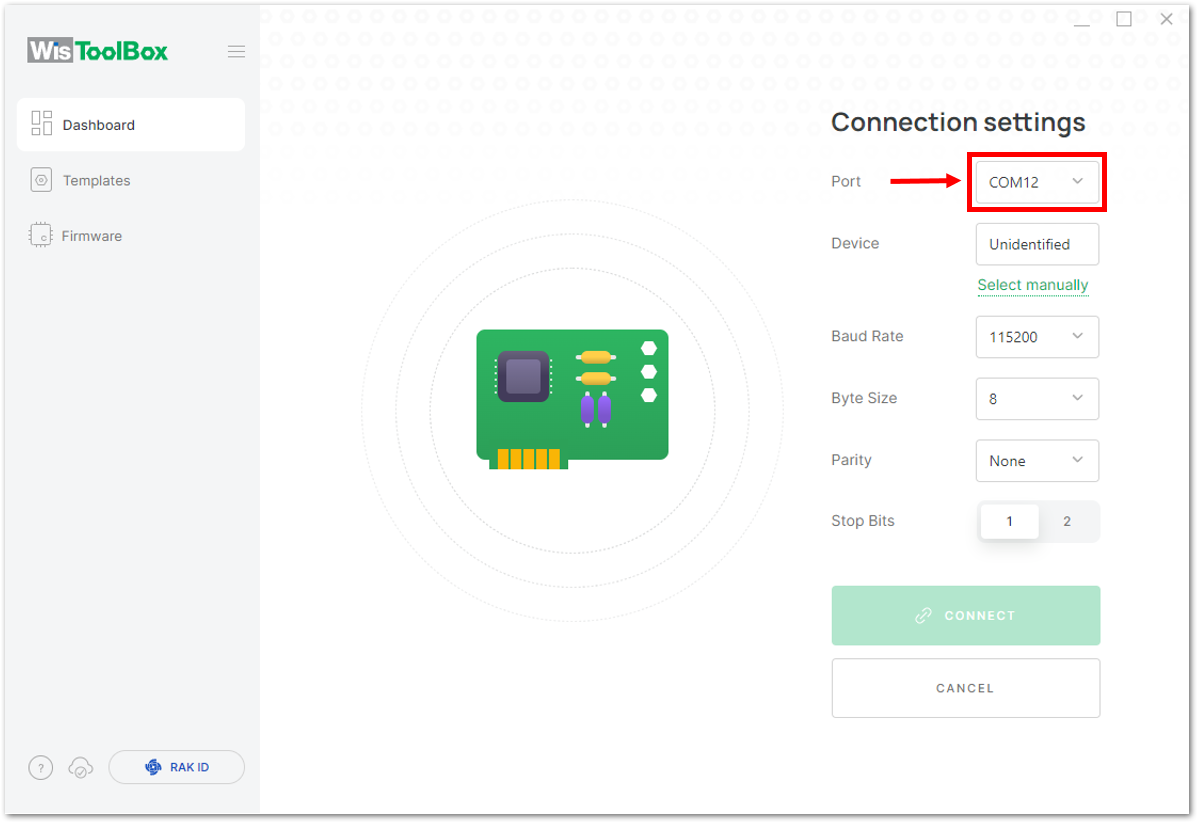Click the Byte Size label
The width and height of the screenshot is (1198, 823).
point(864,398)
